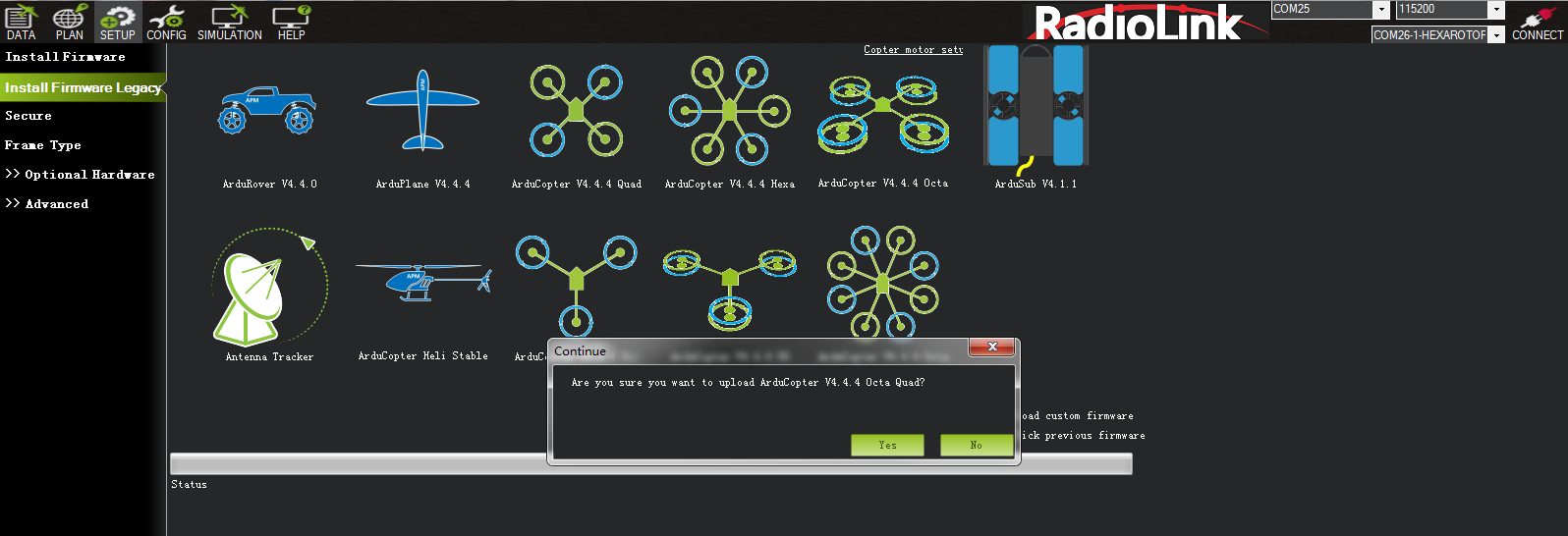
Task: Choose the ArduCopter Heli helicopter icon
Action: tap(422, 282)
